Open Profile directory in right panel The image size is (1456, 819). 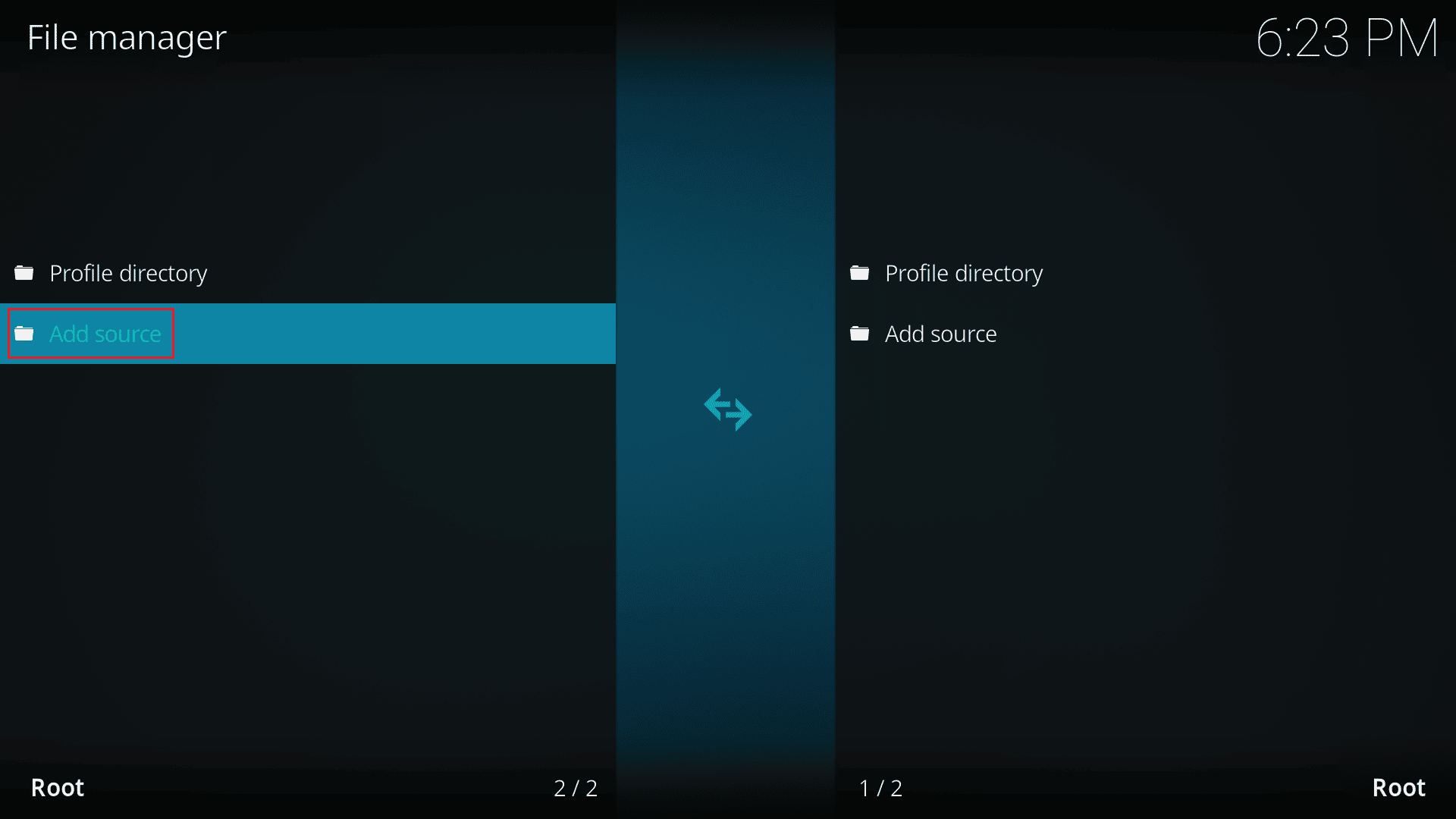(963, 272)
